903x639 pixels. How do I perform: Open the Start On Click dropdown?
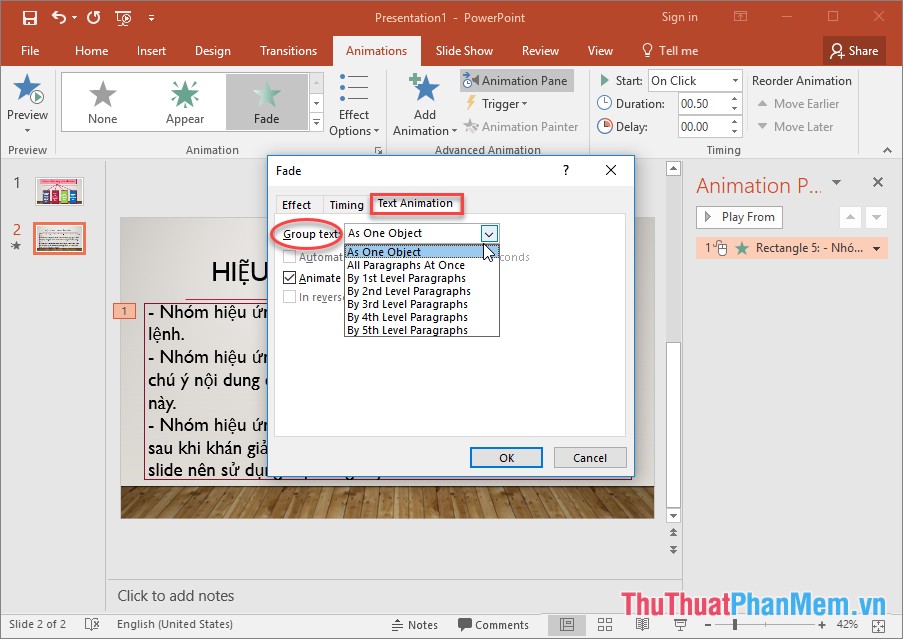[x=737, y=80]
